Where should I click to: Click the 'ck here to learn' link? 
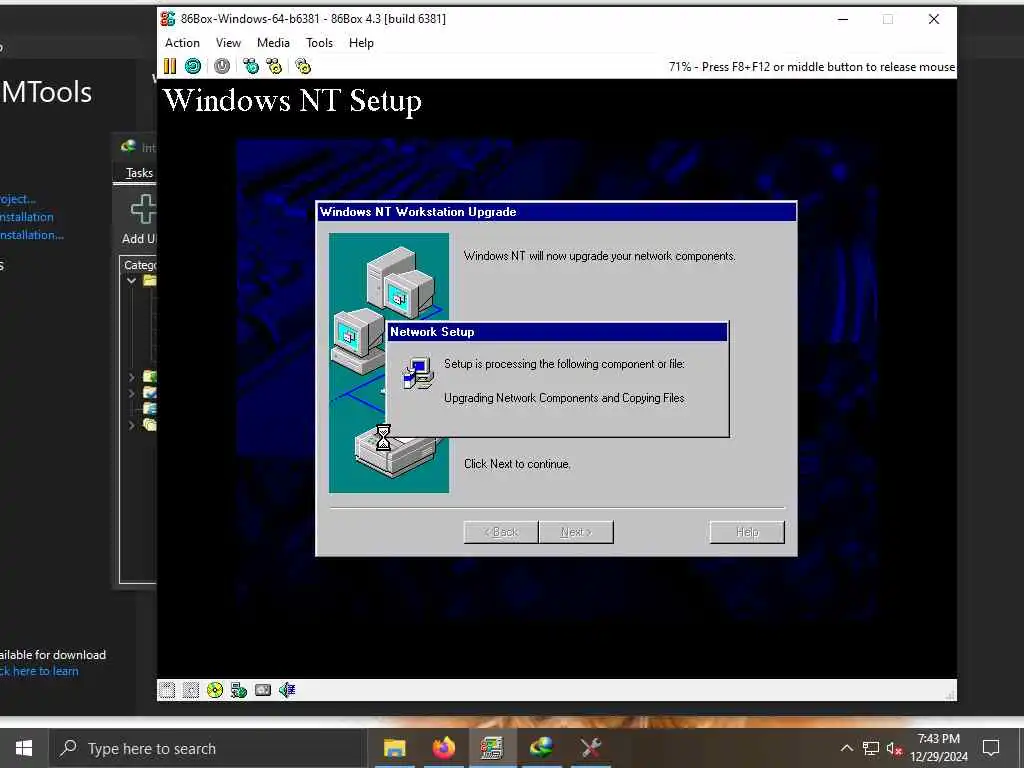pos(39,671)
